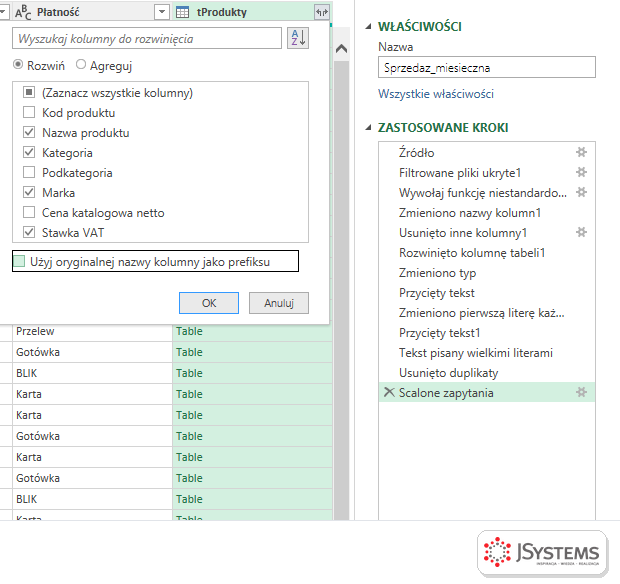
Task: Click the A-Z sort columns icon
Action: [298, 38]
